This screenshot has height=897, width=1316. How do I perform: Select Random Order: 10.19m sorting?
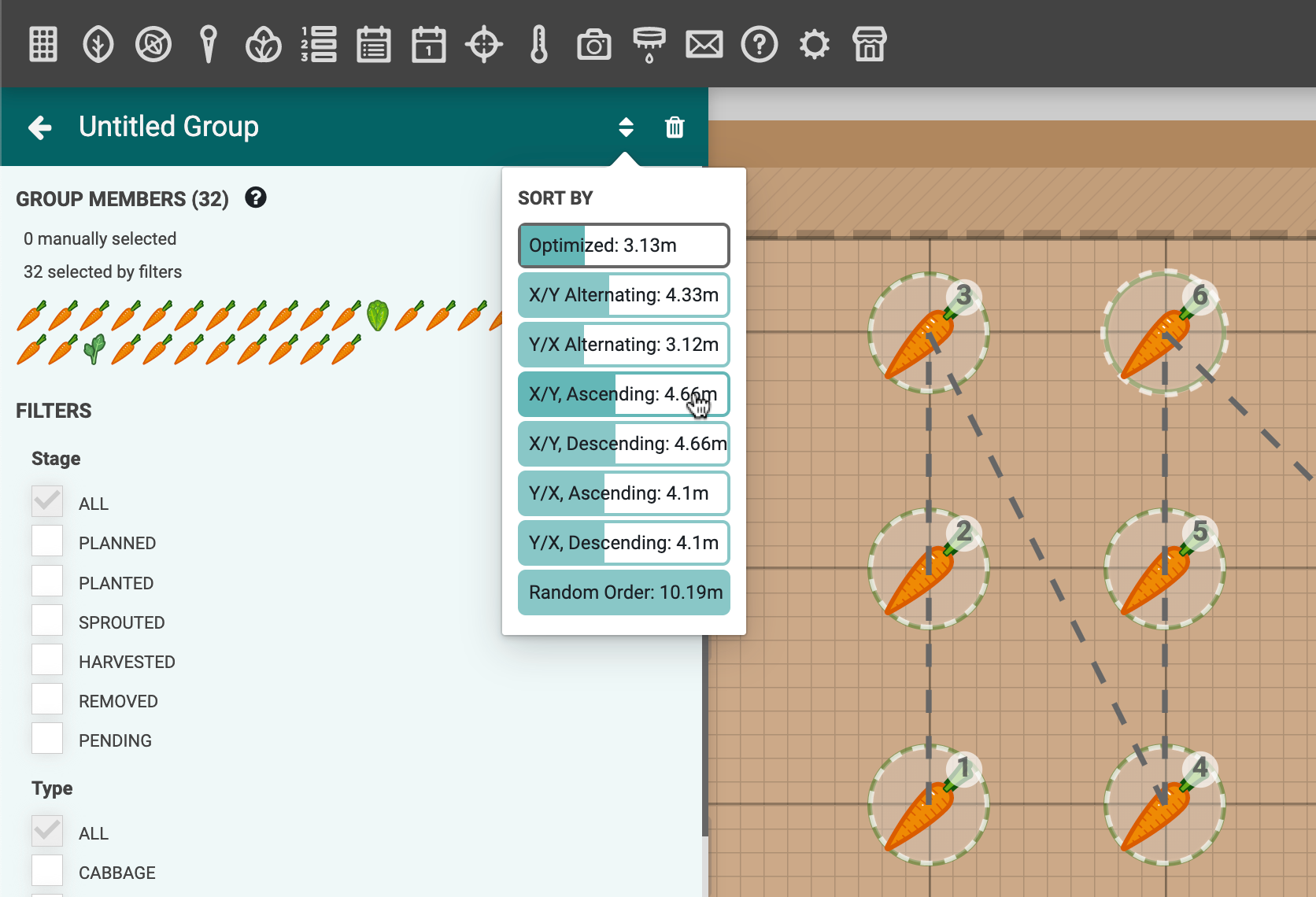click(623, 592)
